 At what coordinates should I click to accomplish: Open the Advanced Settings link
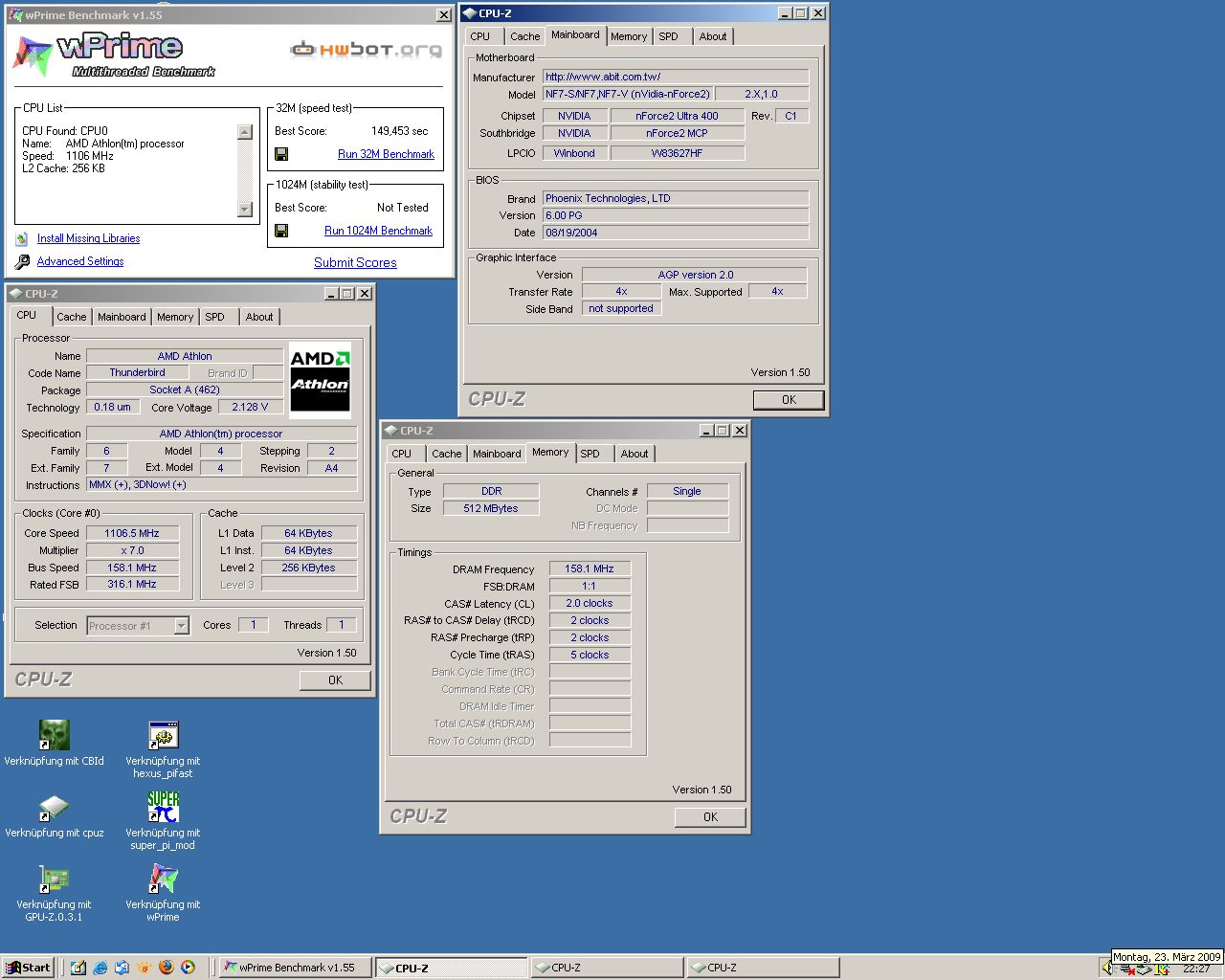80,261
